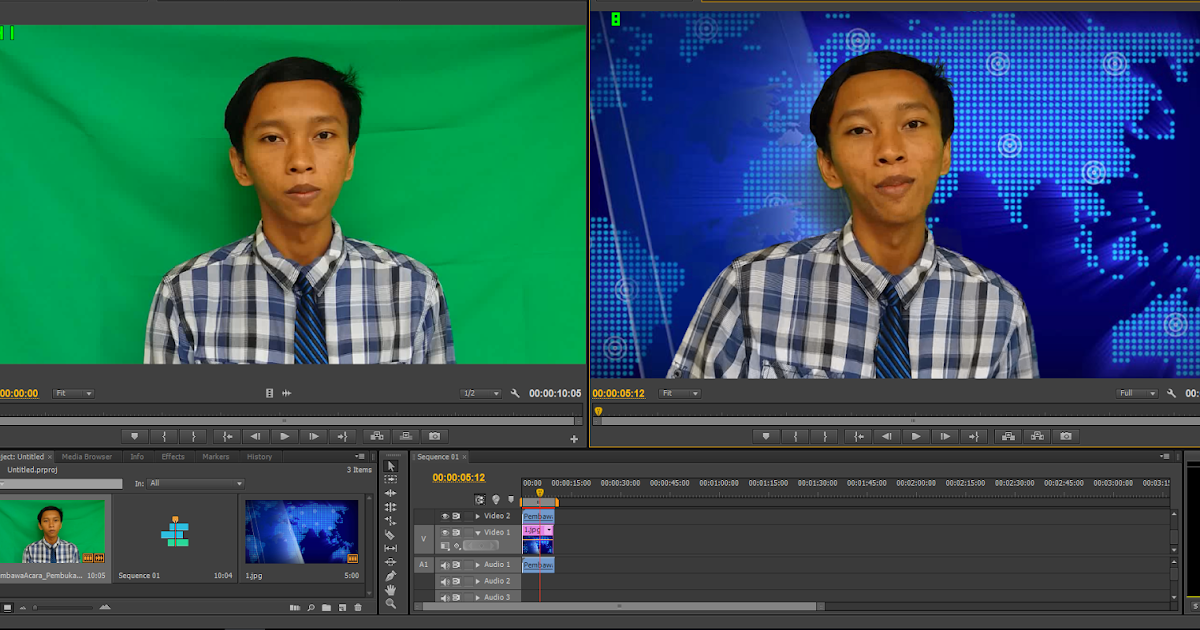Toggle Audio 1 sync lock
Viewport: 1200px width, 630px height.
(457, 565)
